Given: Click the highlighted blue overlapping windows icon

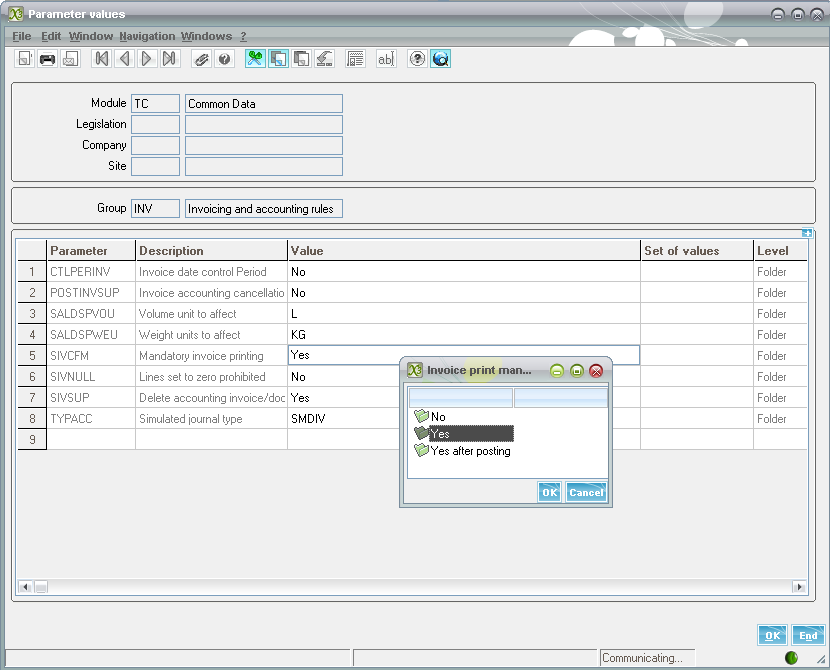Looking at the screenshot, I should 278,59.
